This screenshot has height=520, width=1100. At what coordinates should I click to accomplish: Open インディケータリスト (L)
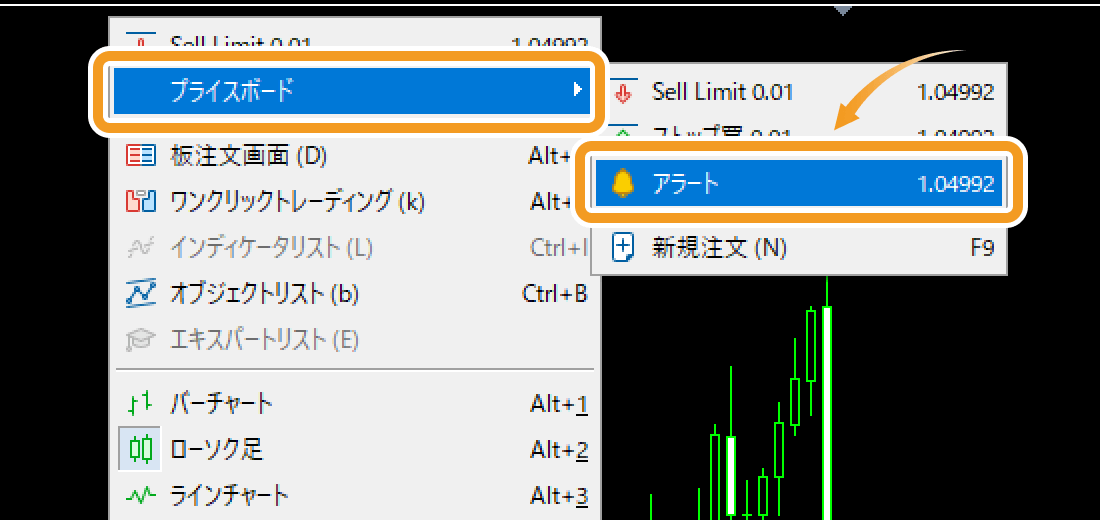pyautogui.click(x=355, y=247)
